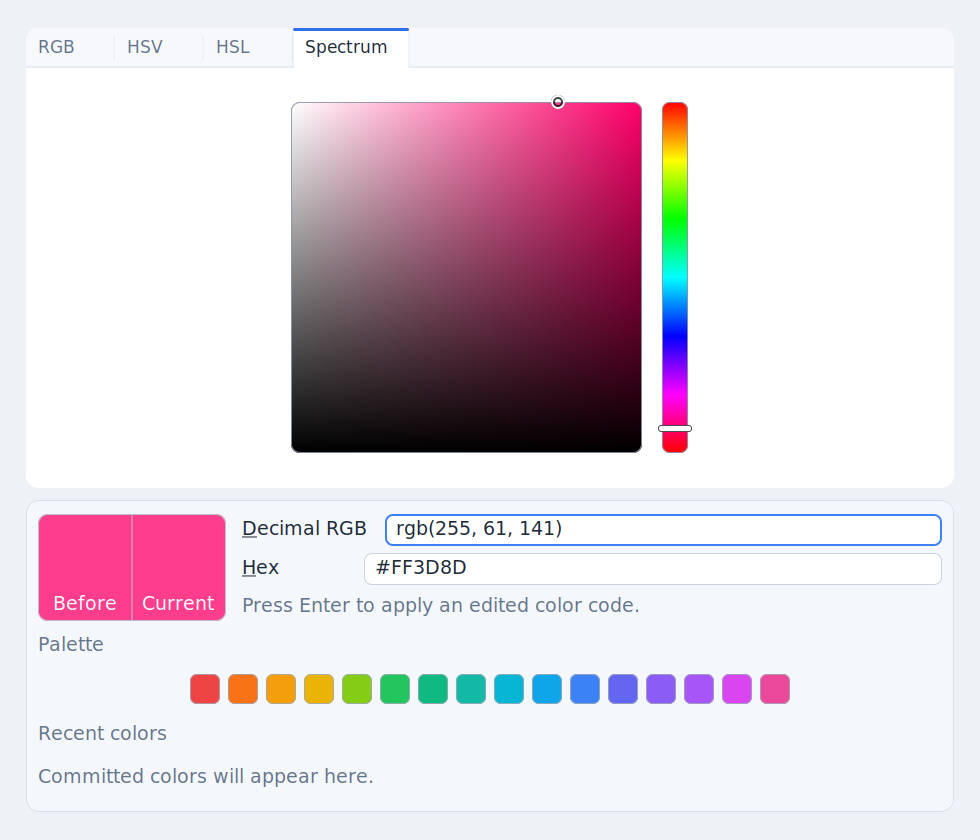Viewport: 980px width, 840px height.
Task: Pick the purple palette swatch
Action: point(699,689)
